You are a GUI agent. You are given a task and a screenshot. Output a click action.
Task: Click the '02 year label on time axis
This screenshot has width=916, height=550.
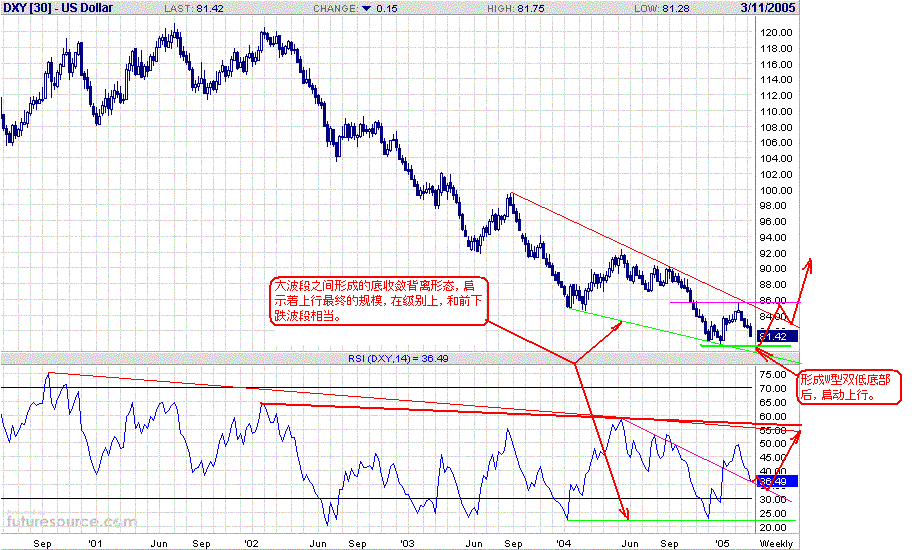click(252, 544)
